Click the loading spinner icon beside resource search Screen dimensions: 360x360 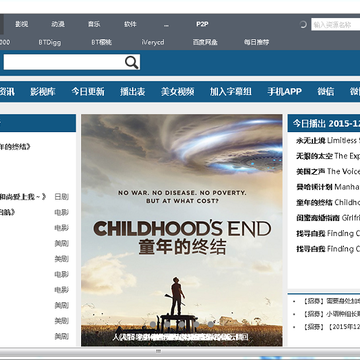point(303,24)
